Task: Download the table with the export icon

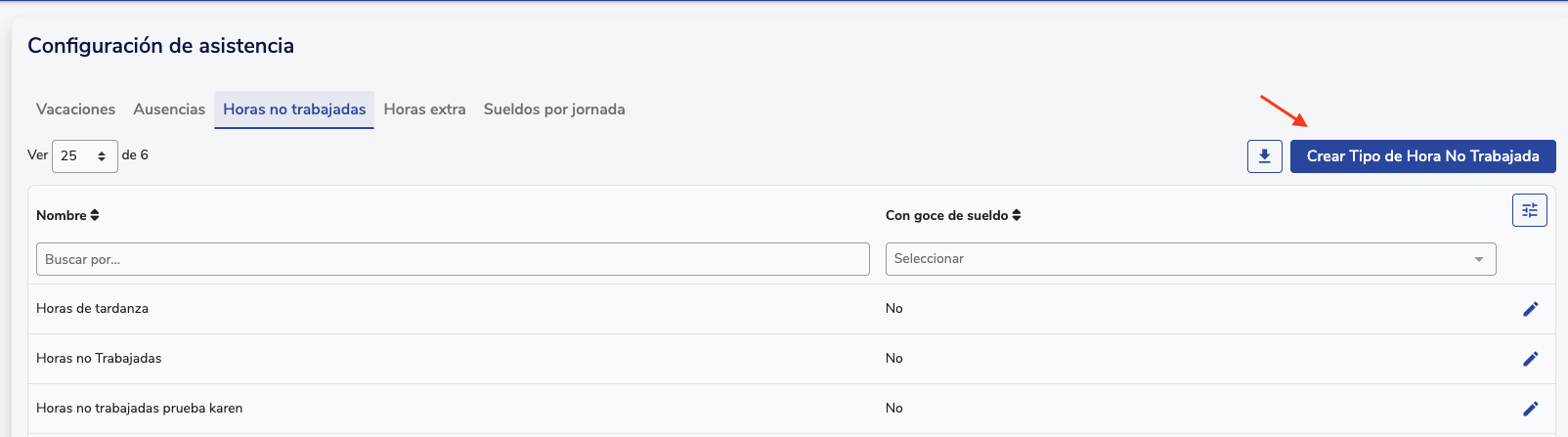Action: pyautogui.click(x=1264, y=156)
